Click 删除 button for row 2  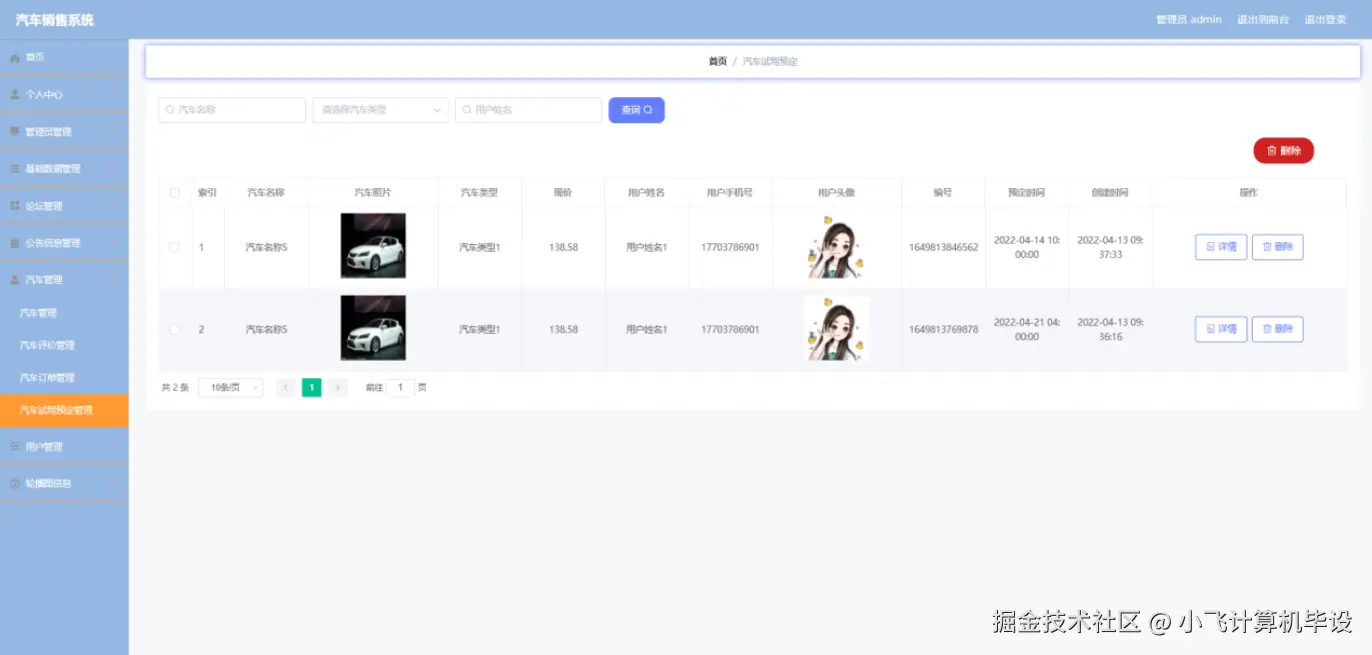pos(1278,329)
